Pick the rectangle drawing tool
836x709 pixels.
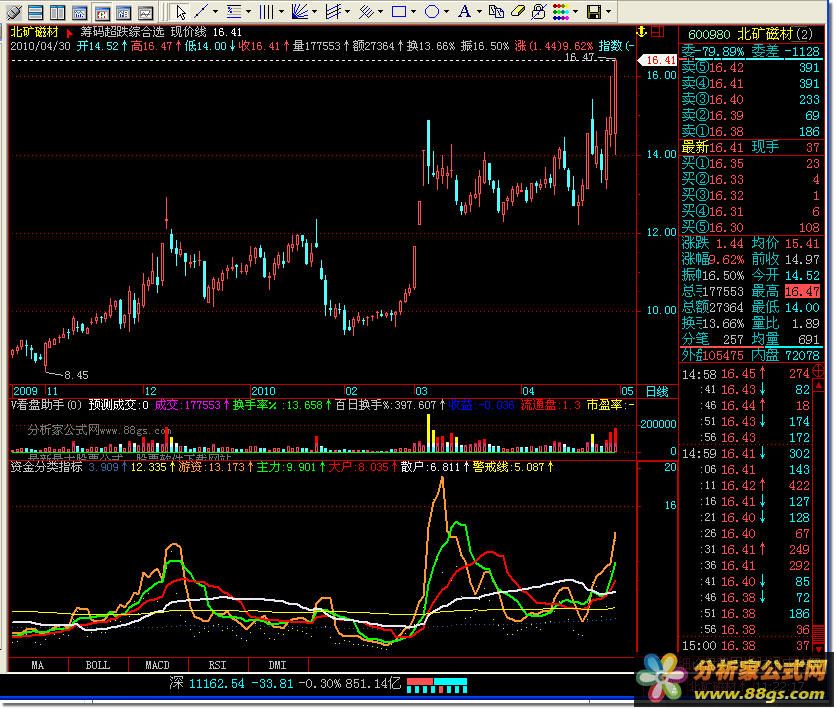[x=400, y=12]
